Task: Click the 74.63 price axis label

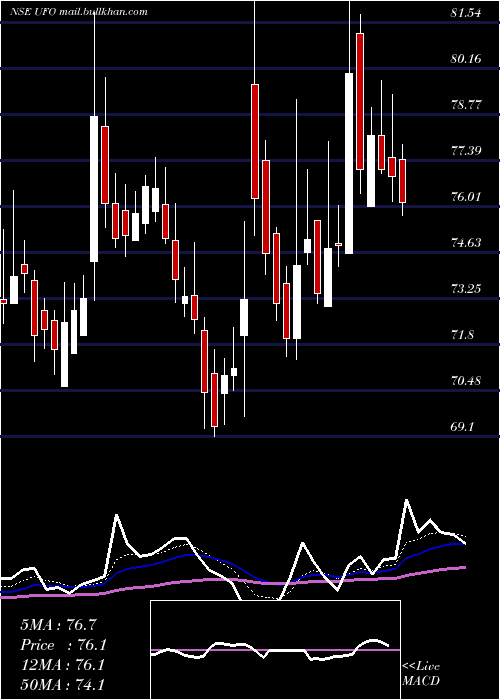Action: pyautogui.click(x=466, y=243)
